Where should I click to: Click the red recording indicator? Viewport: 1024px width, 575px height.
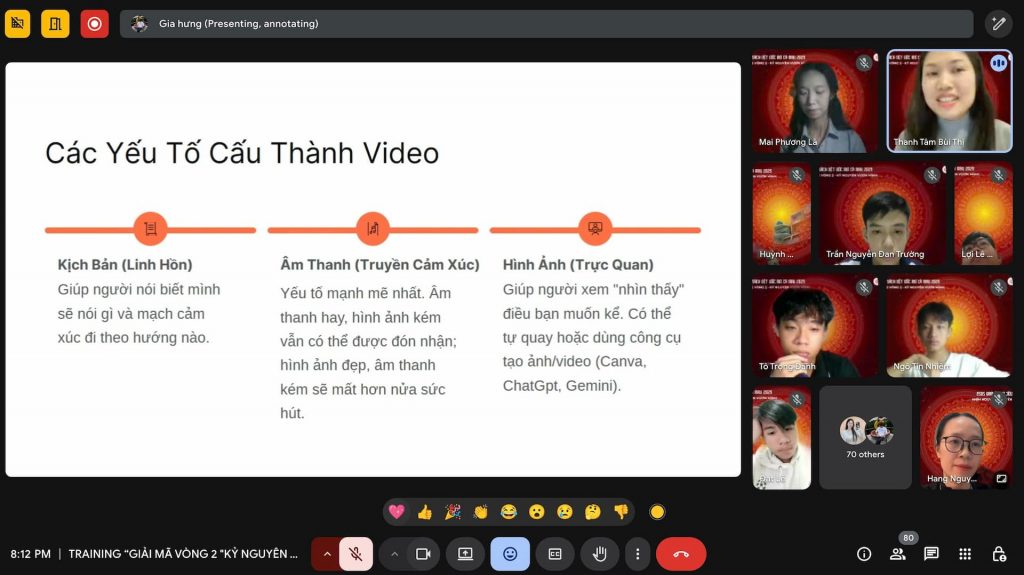94,24
